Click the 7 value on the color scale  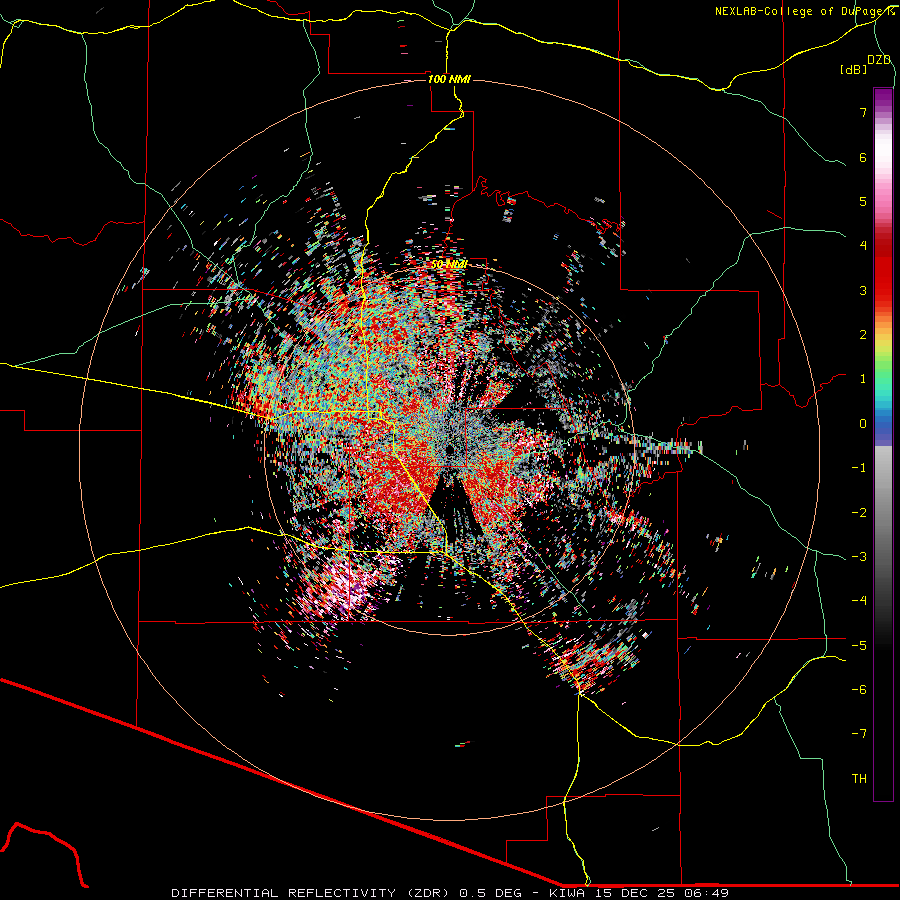863,112
